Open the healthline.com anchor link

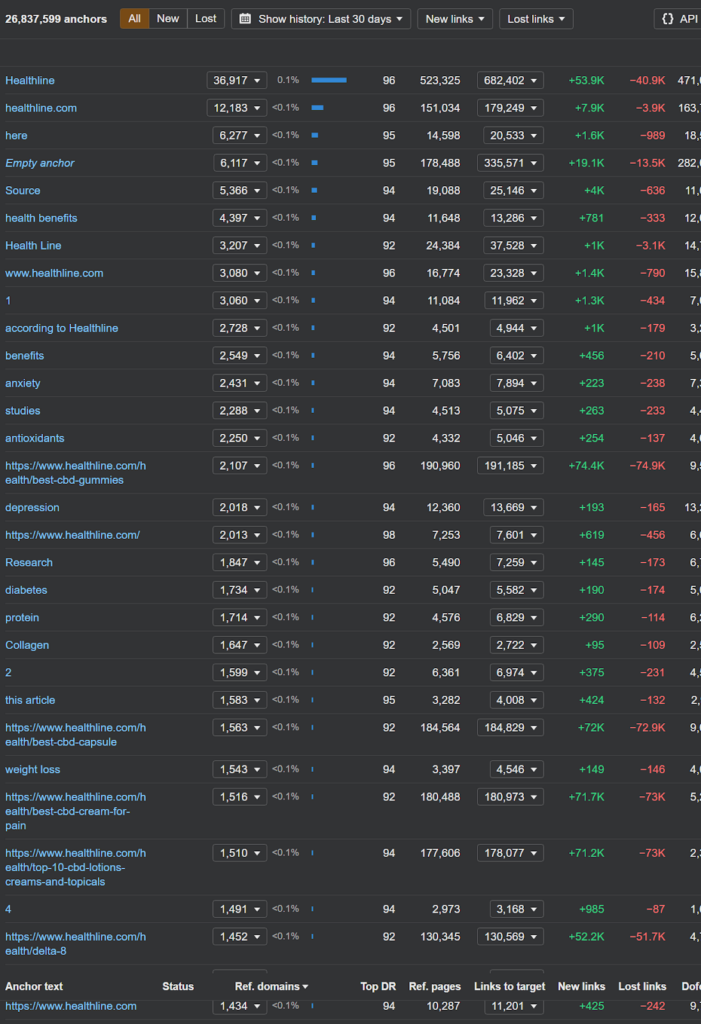coord(41,108)
